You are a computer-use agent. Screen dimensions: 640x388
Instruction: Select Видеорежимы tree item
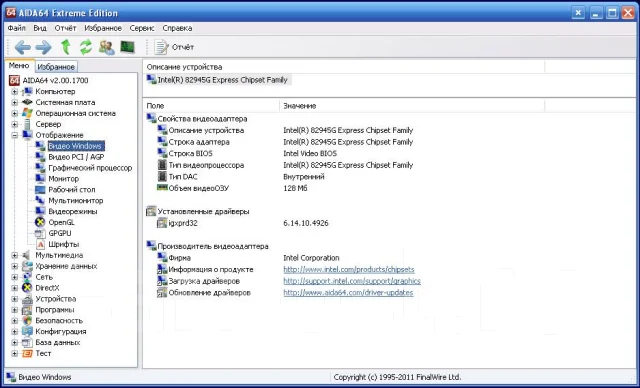coord(73,211)
